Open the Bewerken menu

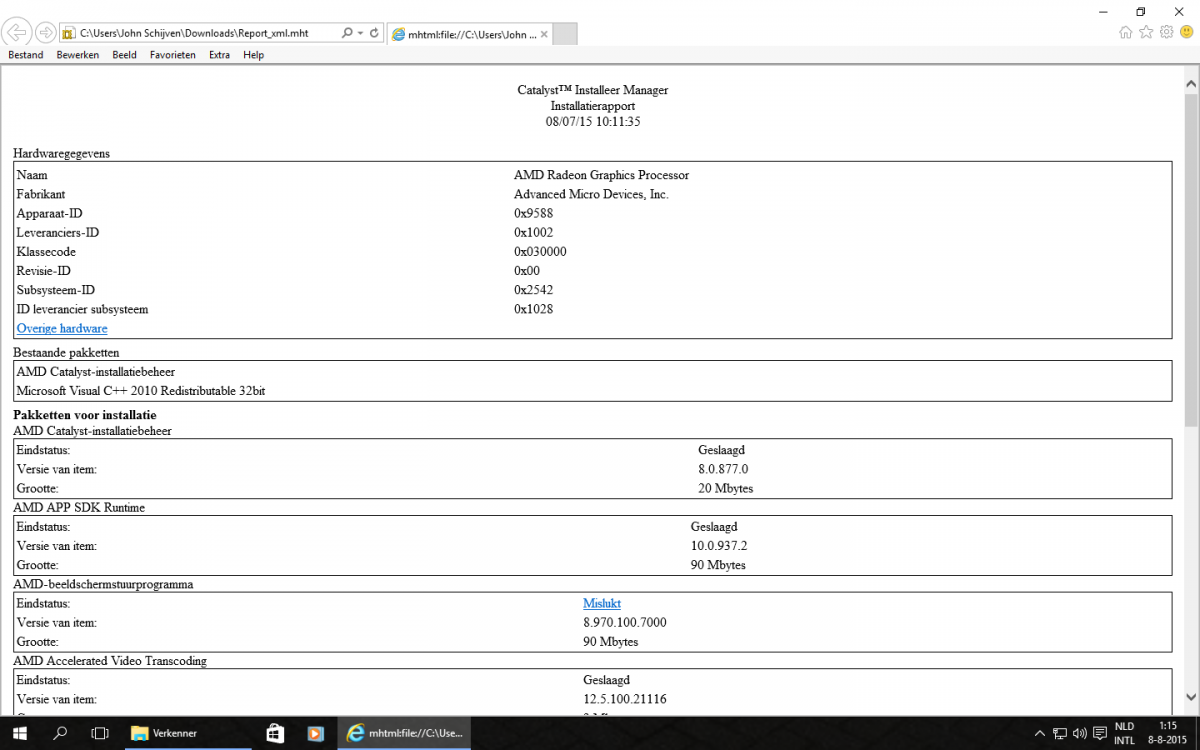[78, 55]
